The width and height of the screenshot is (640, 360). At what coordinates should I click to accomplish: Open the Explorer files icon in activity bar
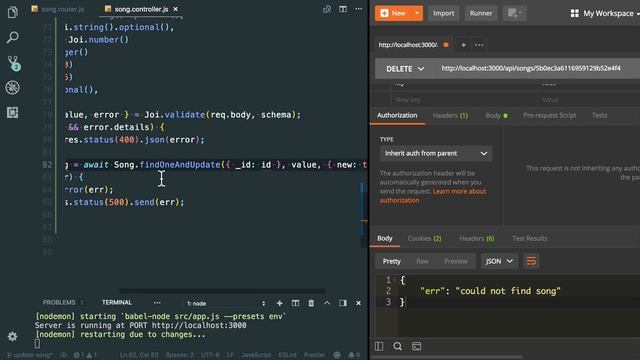pos(12,12)
